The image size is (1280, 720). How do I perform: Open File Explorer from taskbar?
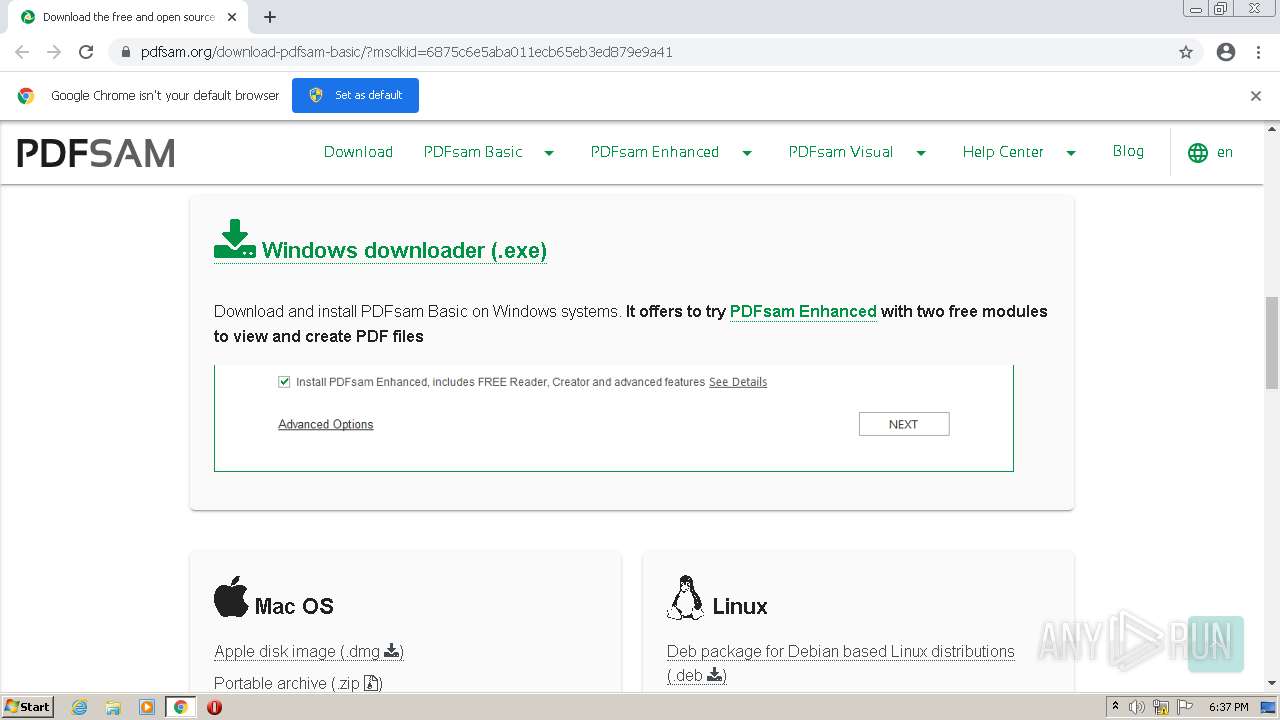(113, 707)
